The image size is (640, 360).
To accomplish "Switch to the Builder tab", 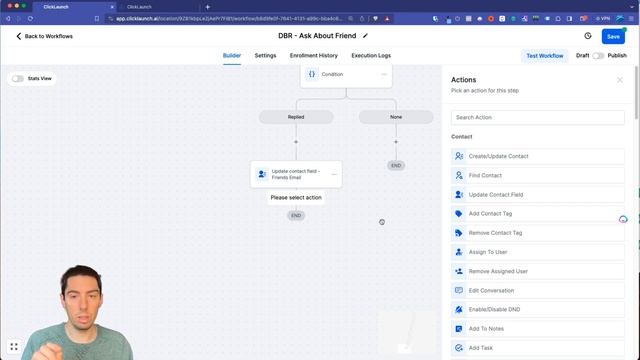I will [x=232, y=56].
